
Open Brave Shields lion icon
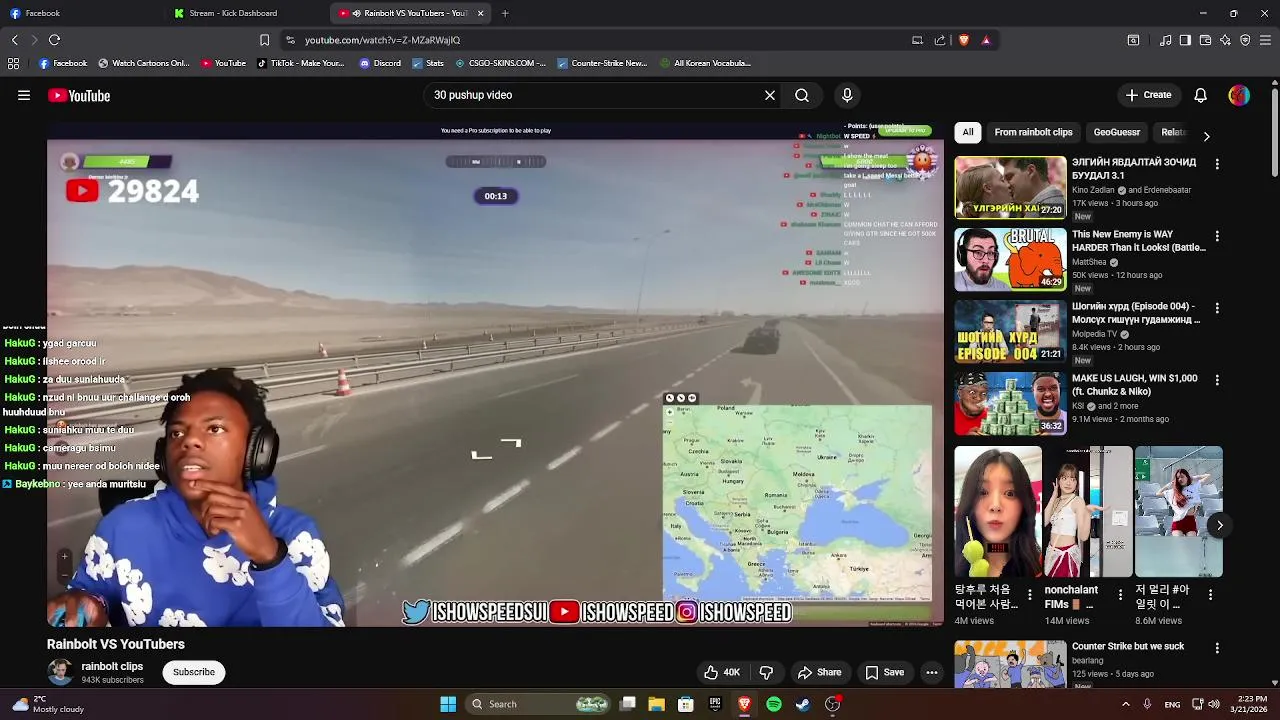[x=964, y=40]
